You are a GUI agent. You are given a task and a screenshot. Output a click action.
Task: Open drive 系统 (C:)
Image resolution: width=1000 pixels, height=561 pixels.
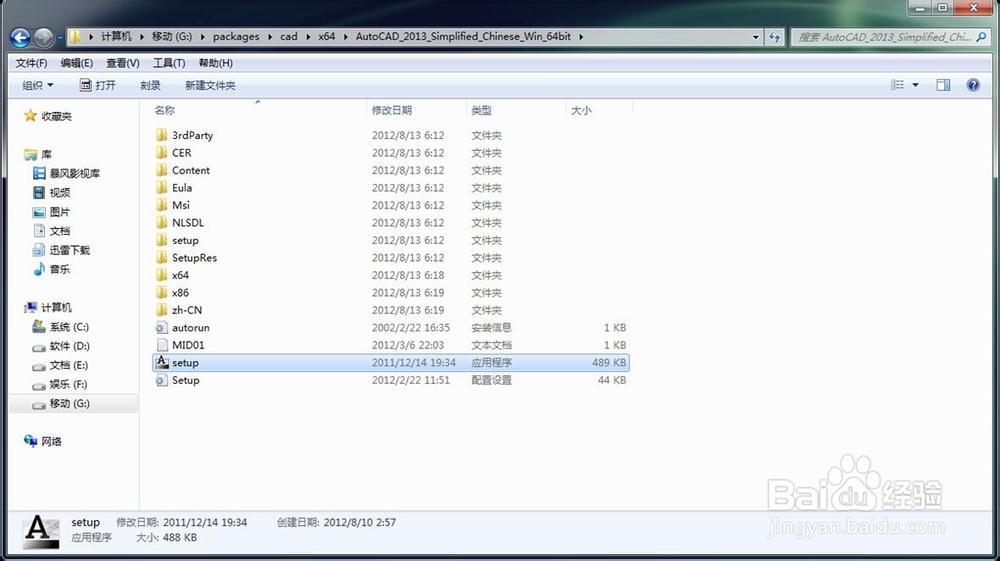(61, 327)
